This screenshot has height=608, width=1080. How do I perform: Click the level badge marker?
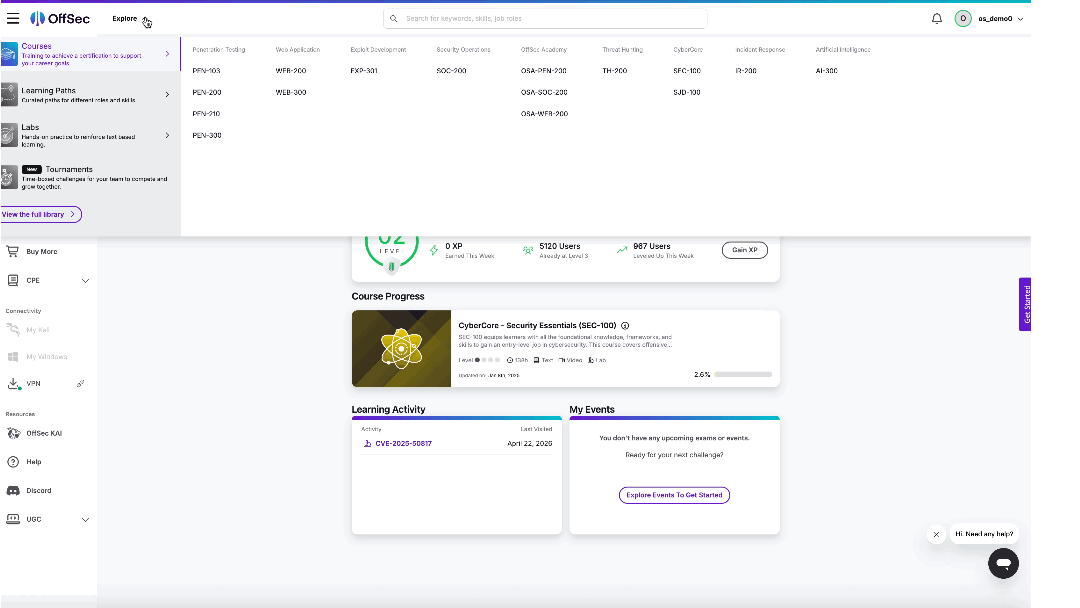tap(391, 266)
